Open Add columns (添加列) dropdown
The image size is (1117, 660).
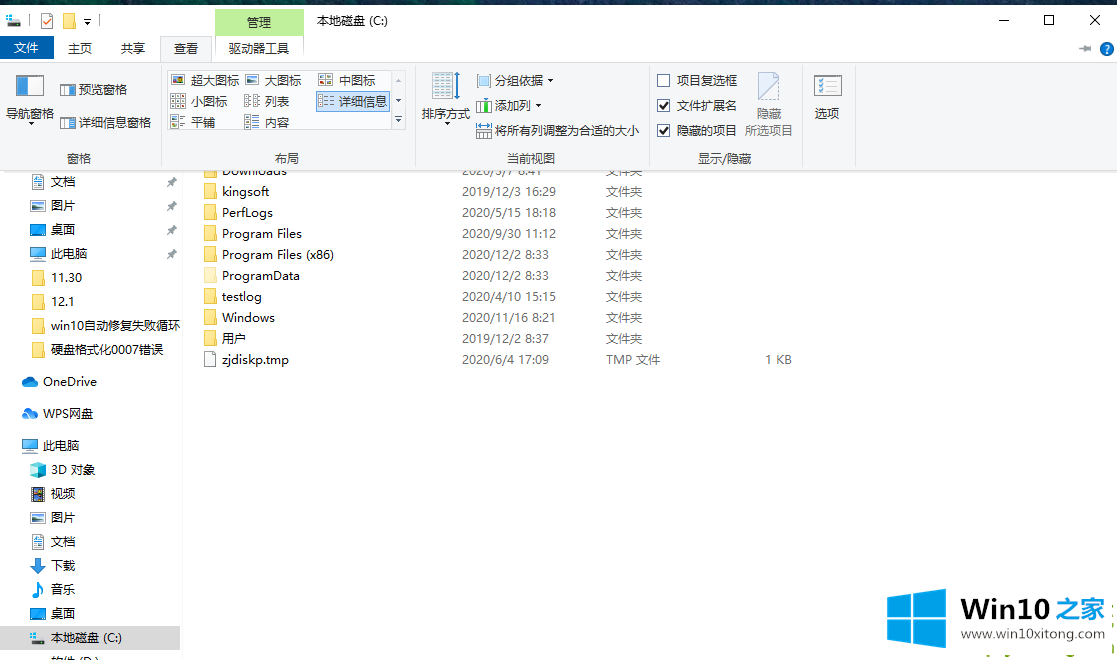click(x=509, y=105)
